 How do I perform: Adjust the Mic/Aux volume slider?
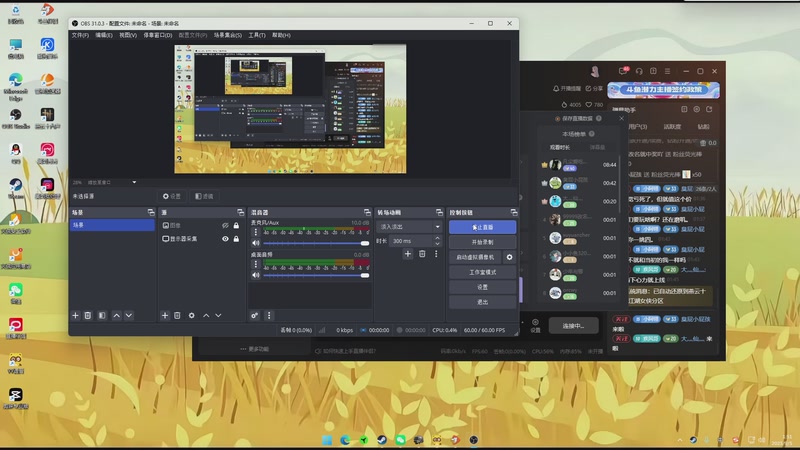pyautogui.click(x=316, y=243)
